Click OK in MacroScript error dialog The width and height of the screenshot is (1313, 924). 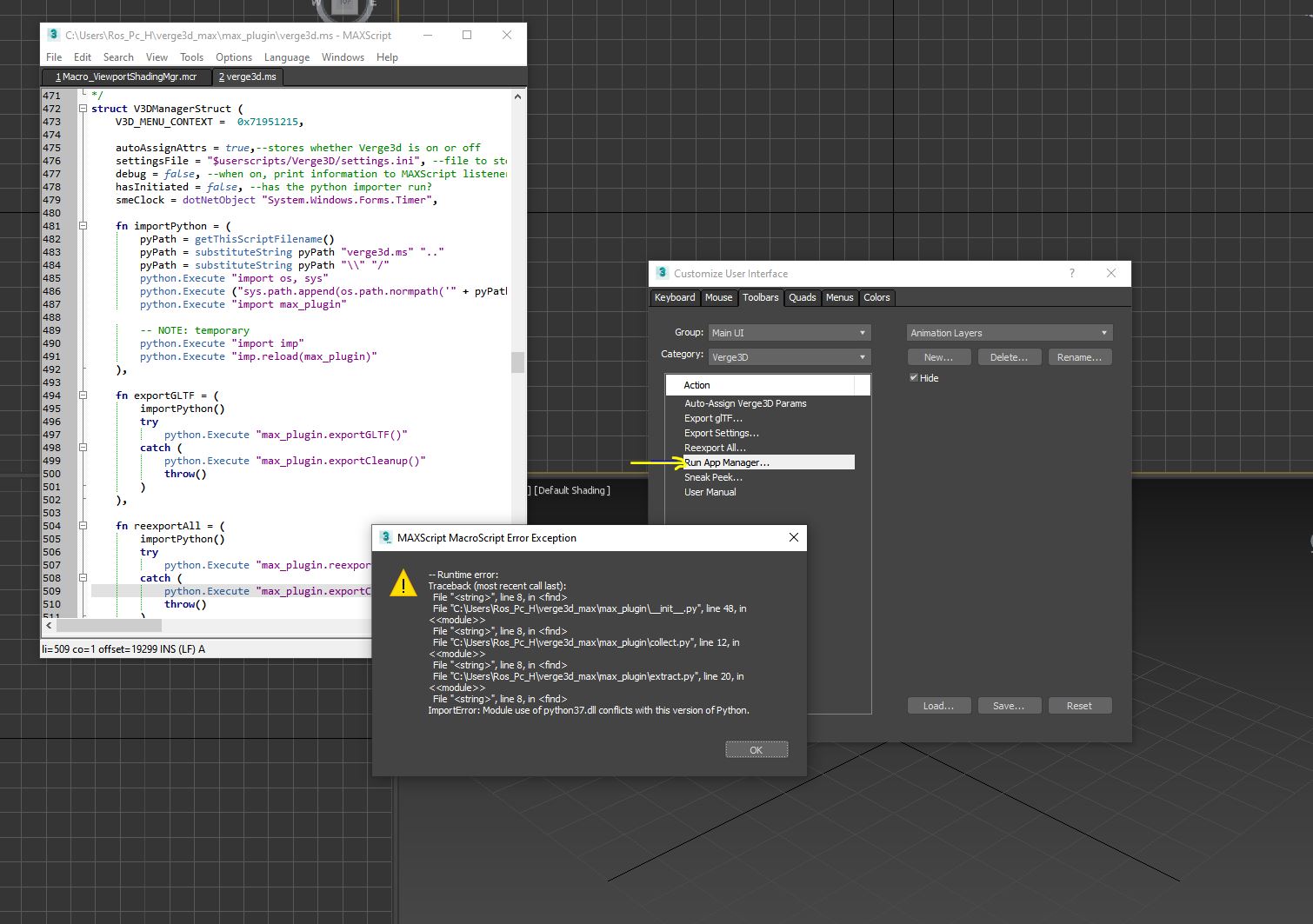[756, 750]
